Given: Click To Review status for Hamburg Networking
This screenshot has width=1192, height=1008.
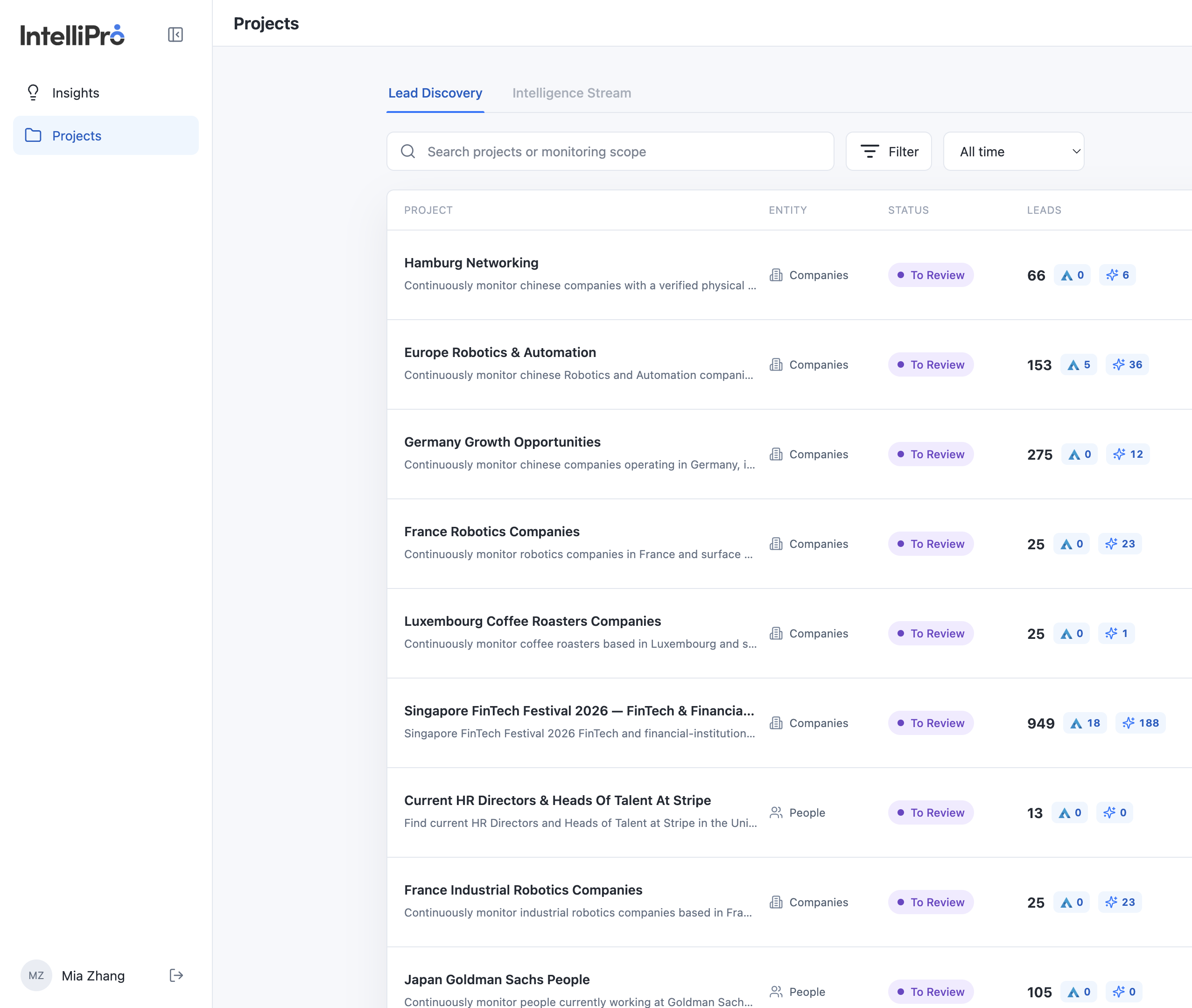Looking at the screenshot, I should click(930, 275).
